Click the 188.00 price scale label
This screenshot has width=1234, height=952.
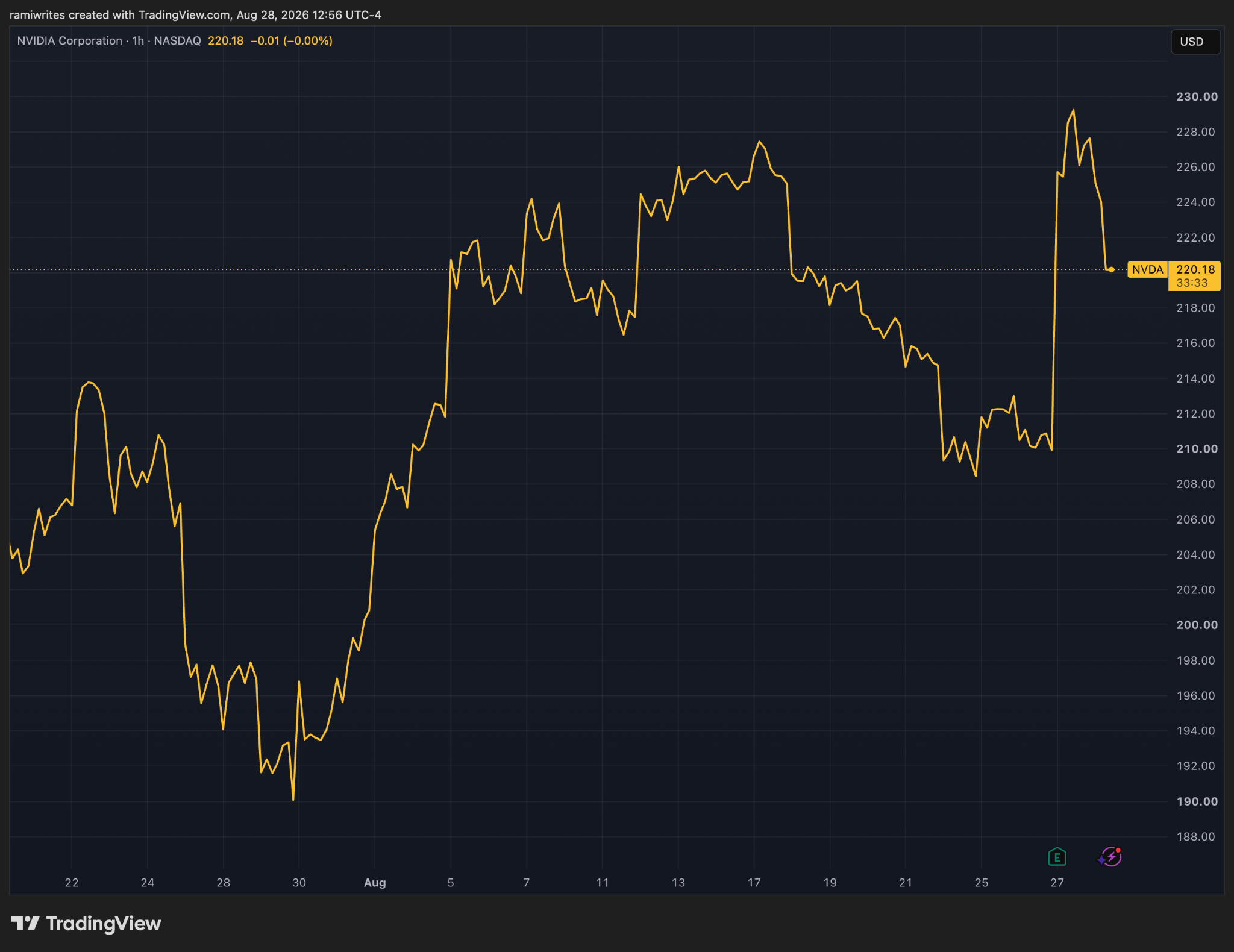[x=1195, y=836]
